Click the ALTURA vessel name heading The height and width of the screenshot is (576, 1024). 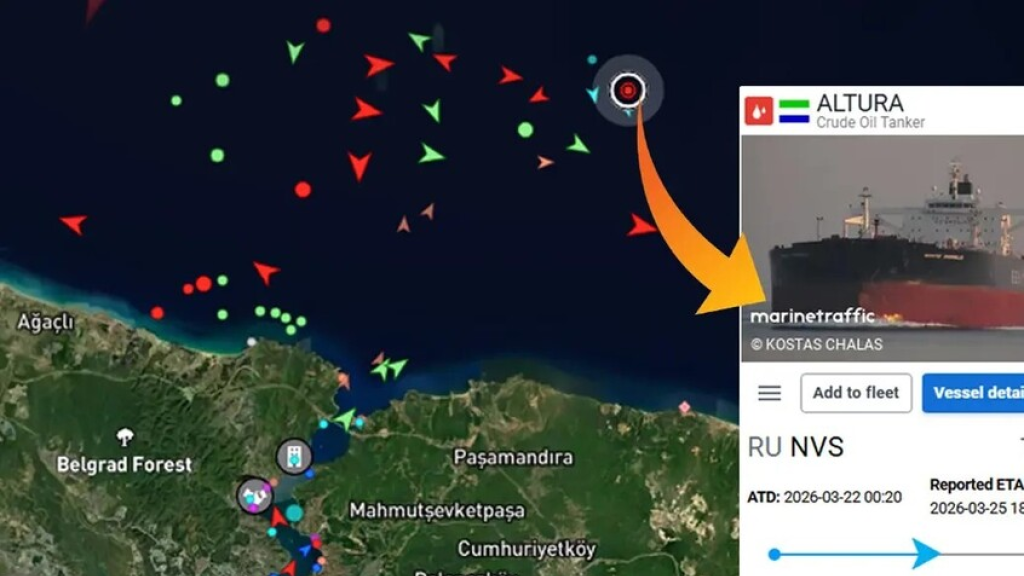point(859,103)
